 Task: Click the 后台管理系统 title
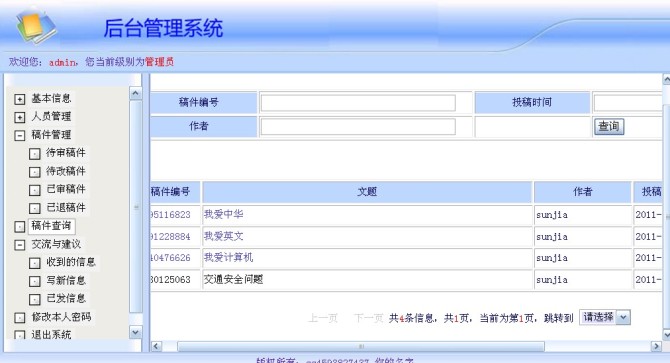(x=163, y=28)
